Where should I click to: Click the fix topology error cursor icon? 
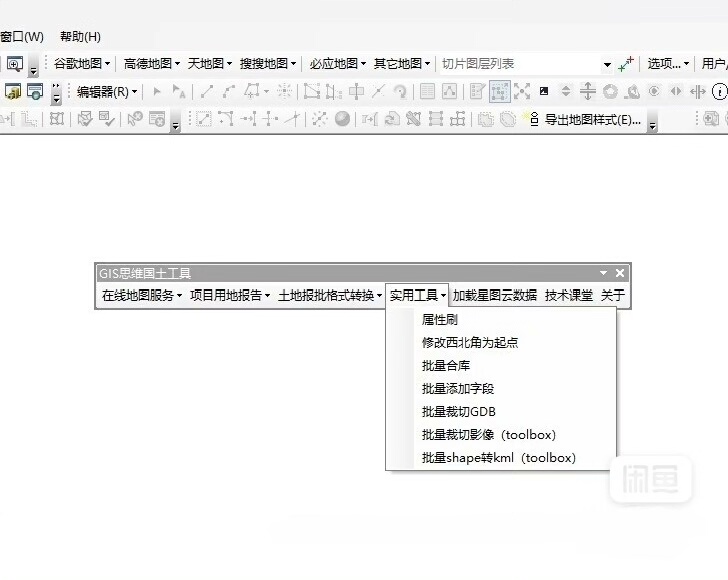[x=135, y=119]
